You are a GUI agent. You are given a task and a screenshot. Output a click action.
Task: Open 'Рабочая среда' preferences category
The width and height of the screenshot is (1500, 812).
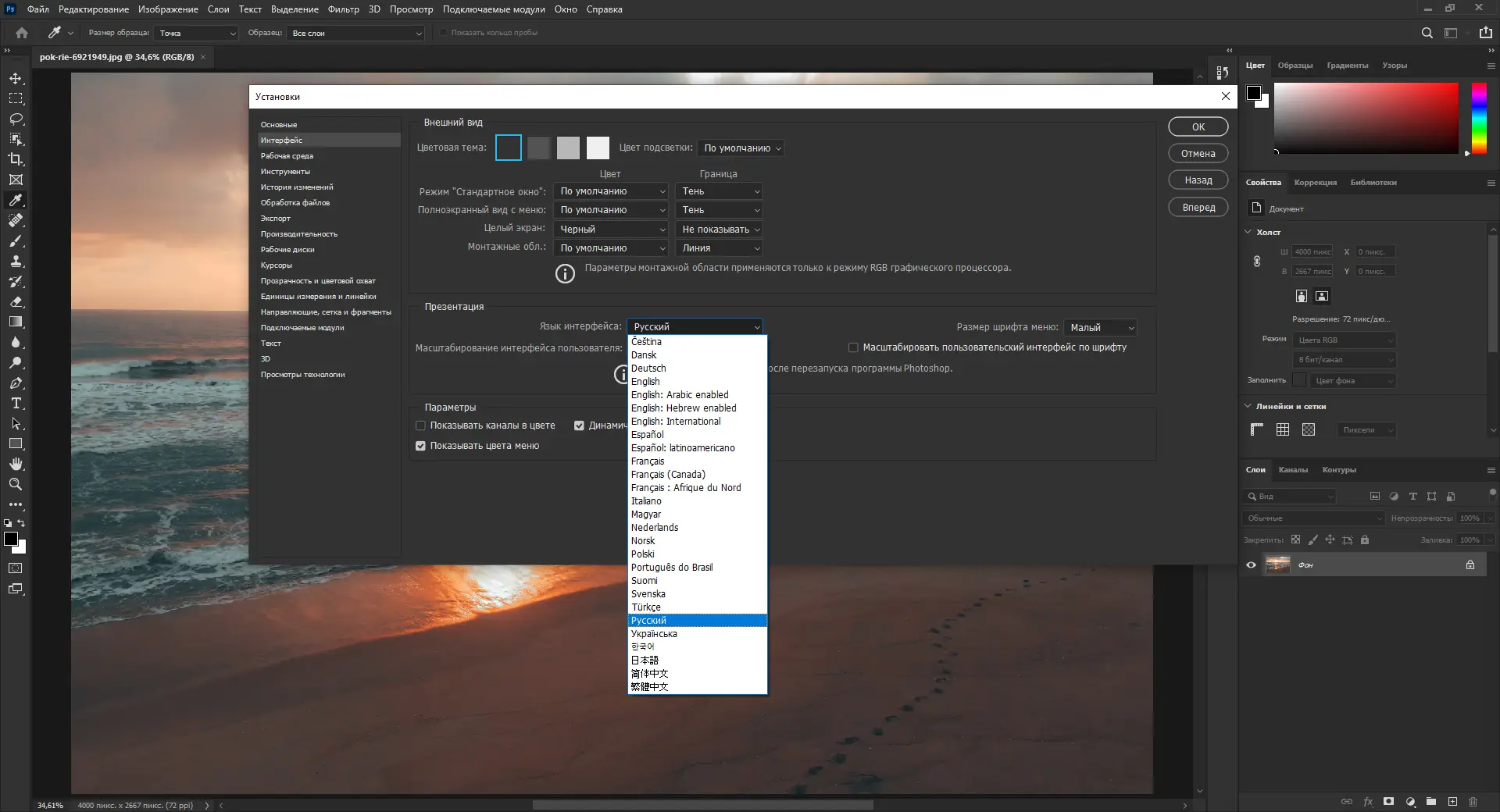329,156
